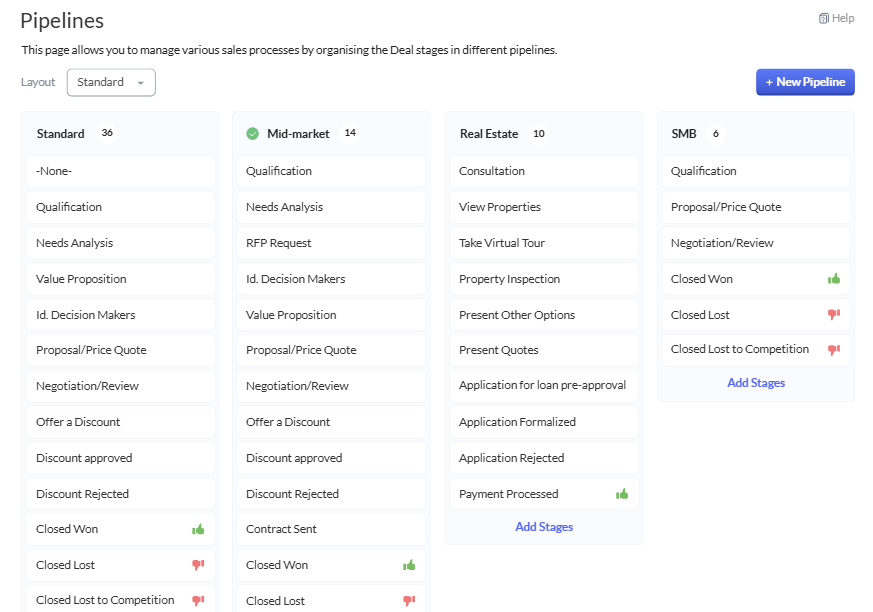Select Negotiation/Review in SMB pipeline

[756, 243]
